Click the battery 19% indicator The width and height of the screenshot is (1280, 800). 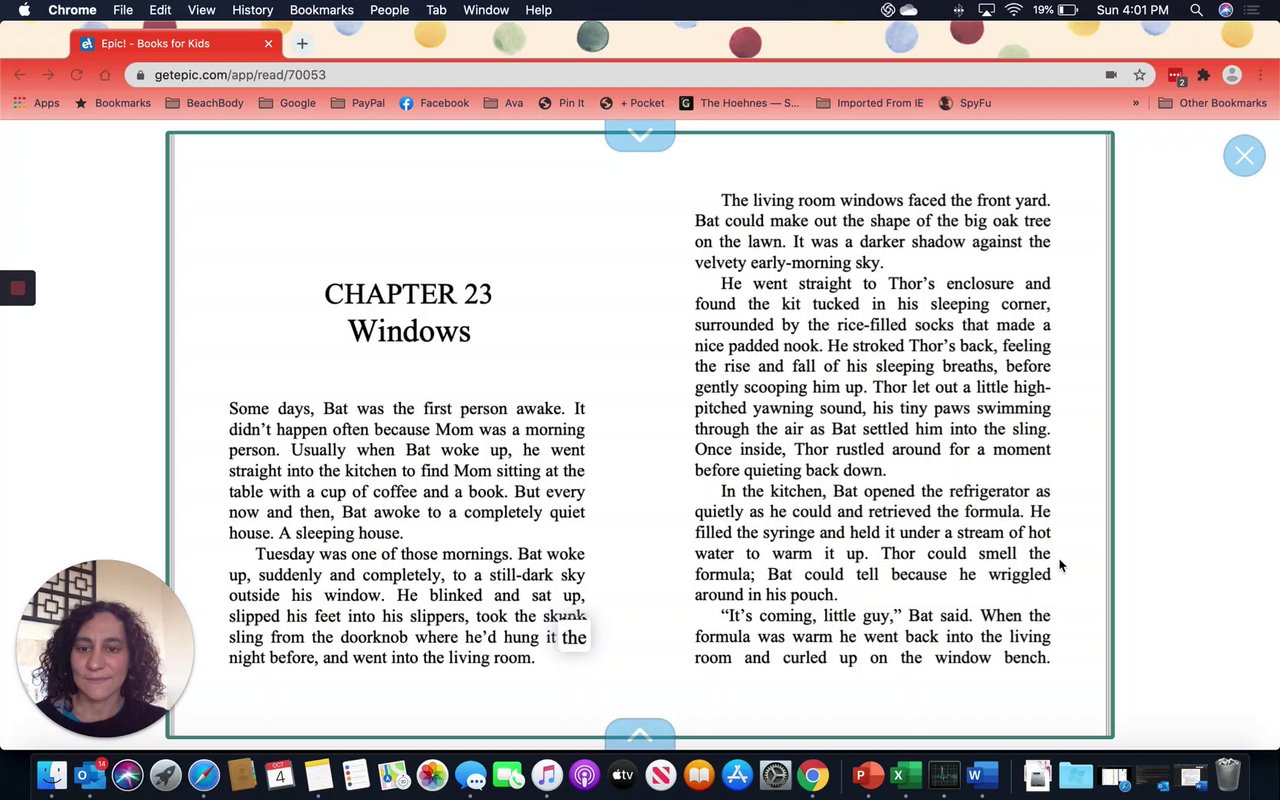tap(1056, 10)
